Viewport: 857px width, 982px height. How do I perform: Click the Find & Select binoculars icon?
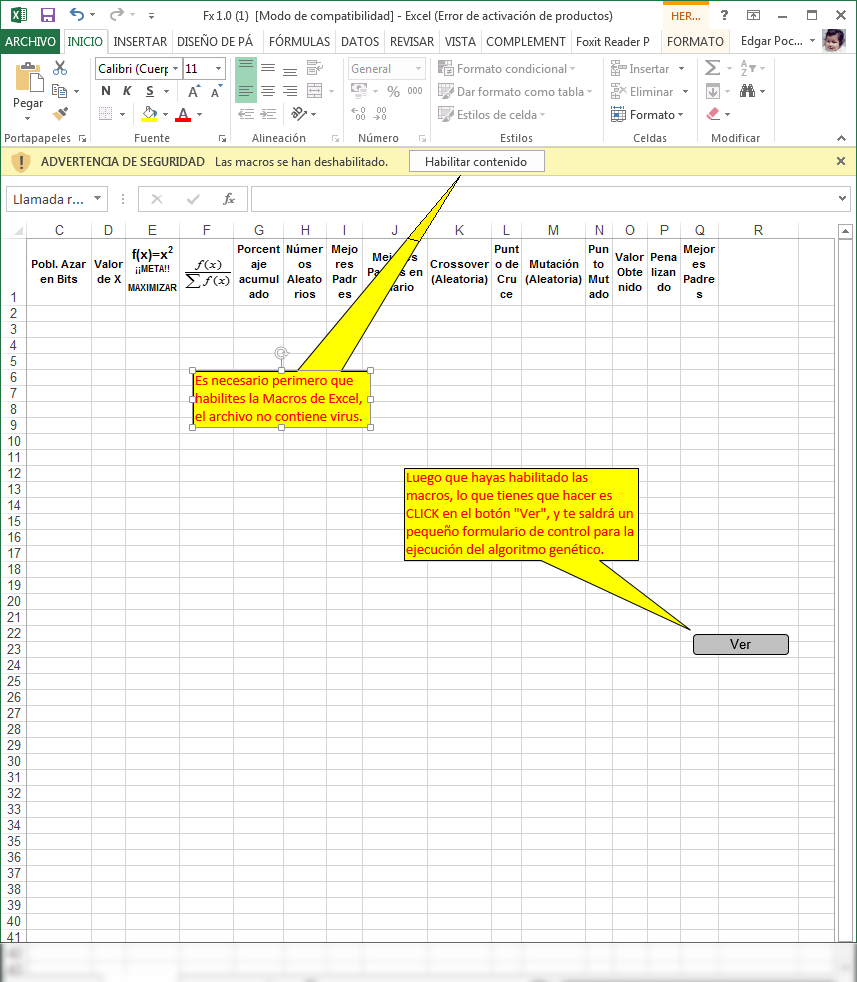tap(749, 91)
